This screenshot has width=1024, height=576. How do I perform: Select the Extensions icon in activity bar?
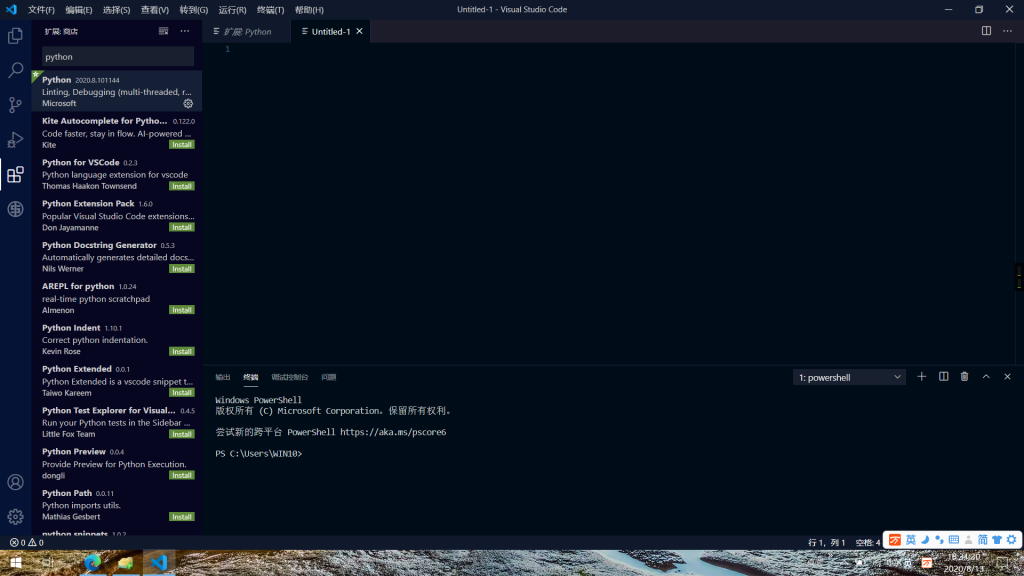[15, 174]
